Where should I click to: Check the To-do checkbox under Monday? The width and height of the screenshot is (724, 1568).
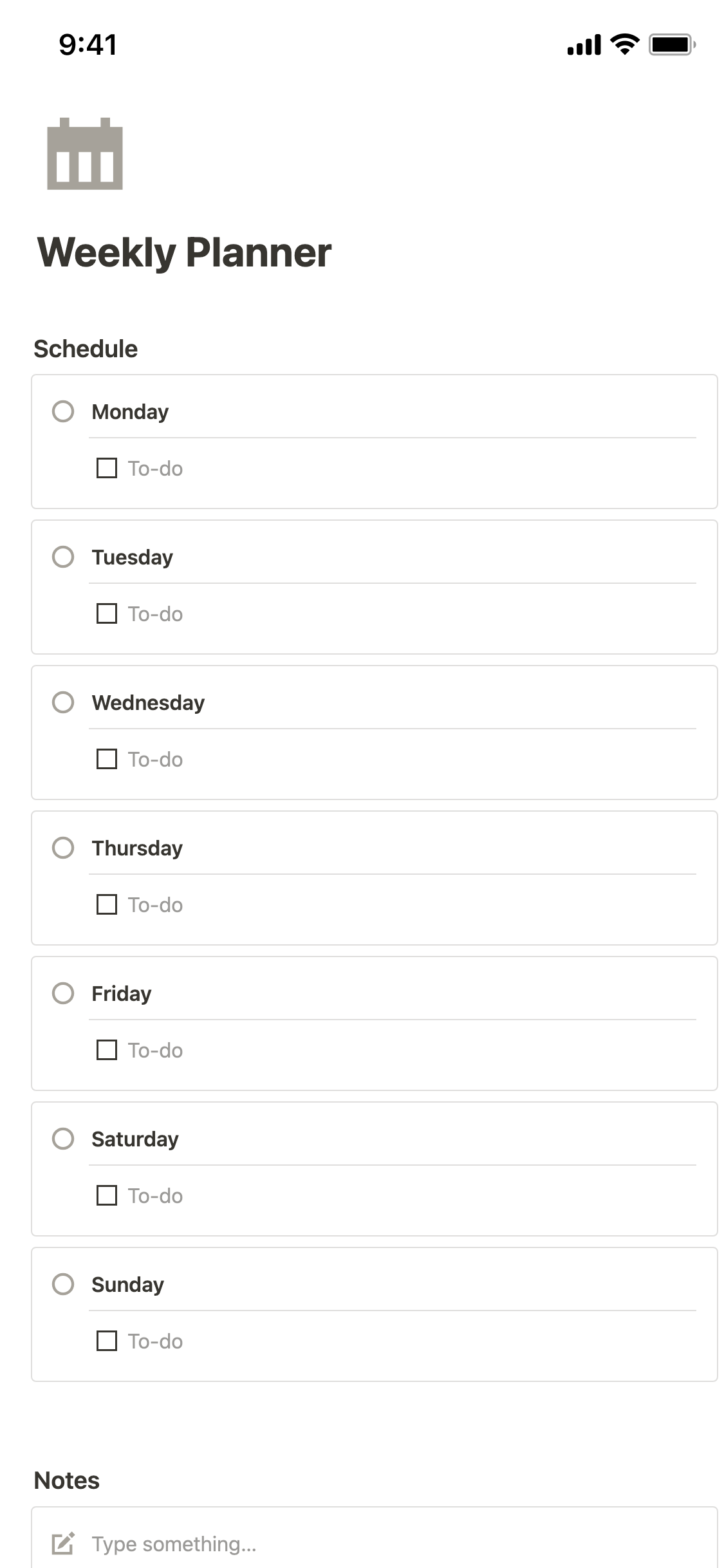[107, 468]
